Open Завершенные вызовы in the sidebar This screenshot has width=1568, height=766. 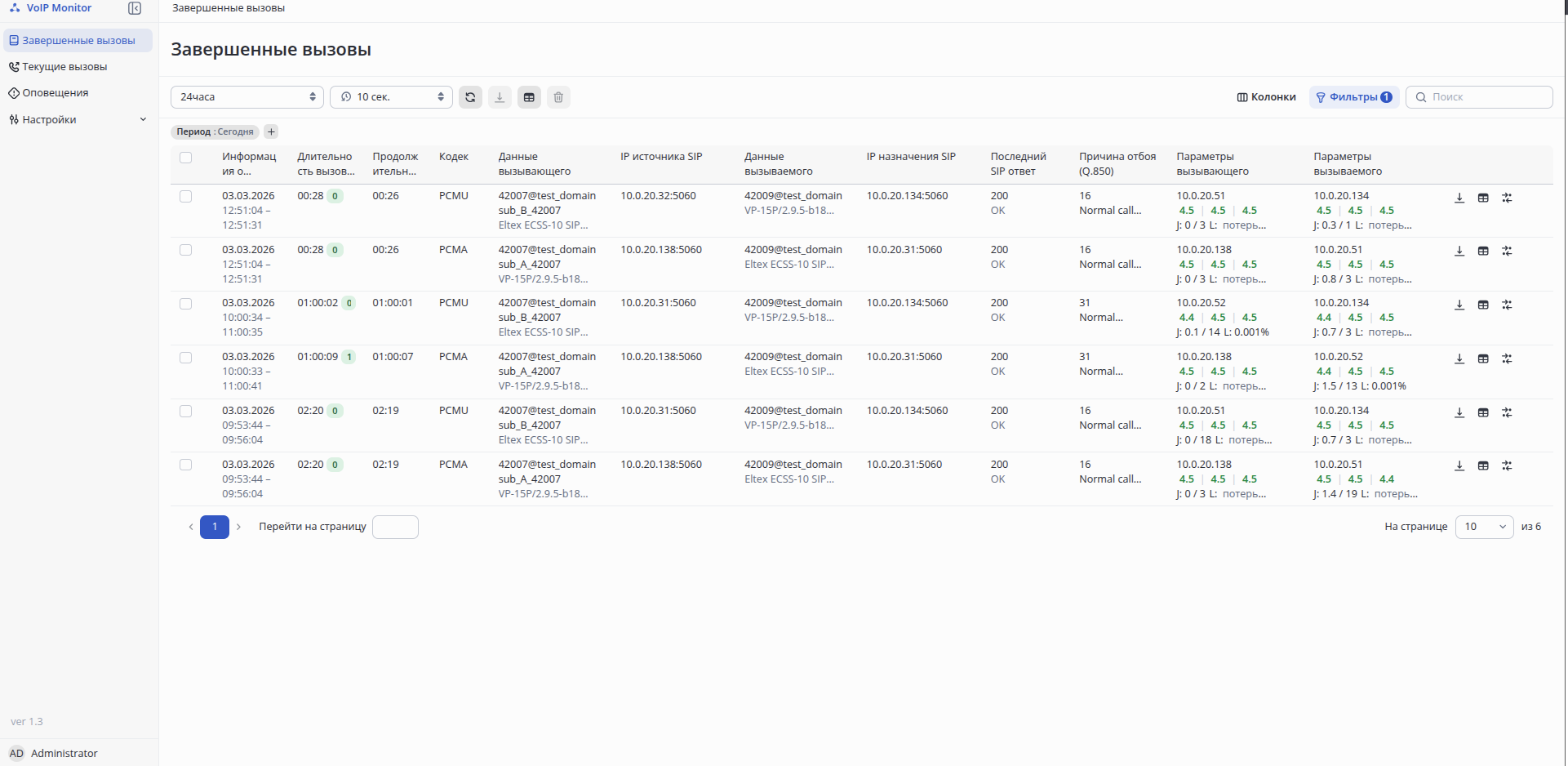[x=78, y=41]
